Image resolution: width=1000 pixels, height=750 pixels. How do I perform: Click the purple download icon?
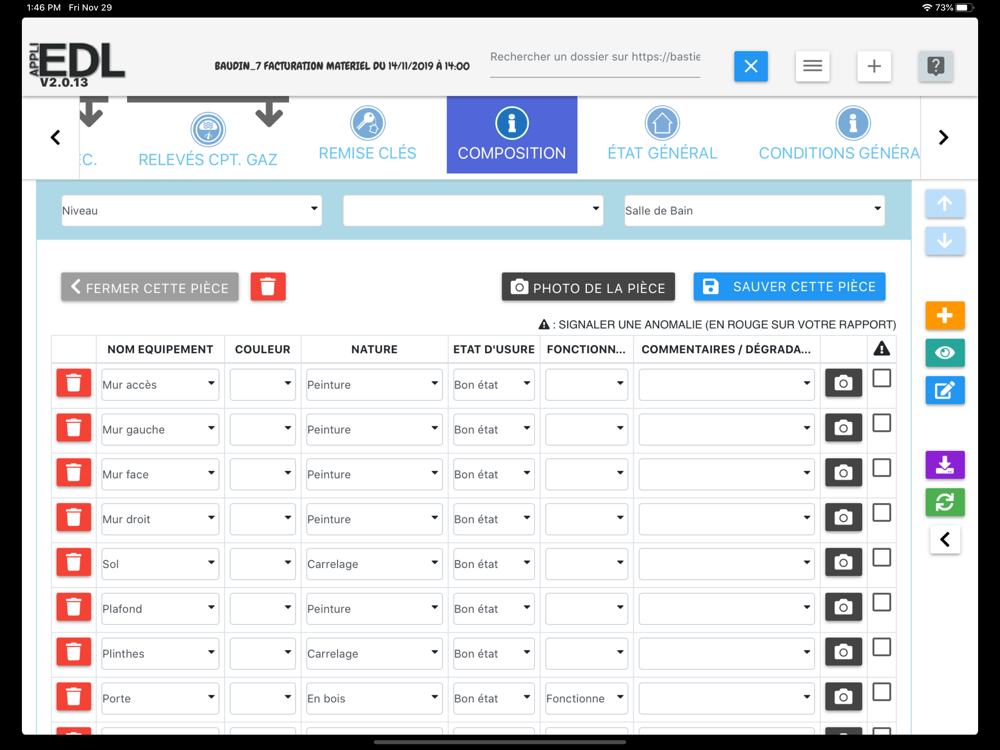[945, 465]
